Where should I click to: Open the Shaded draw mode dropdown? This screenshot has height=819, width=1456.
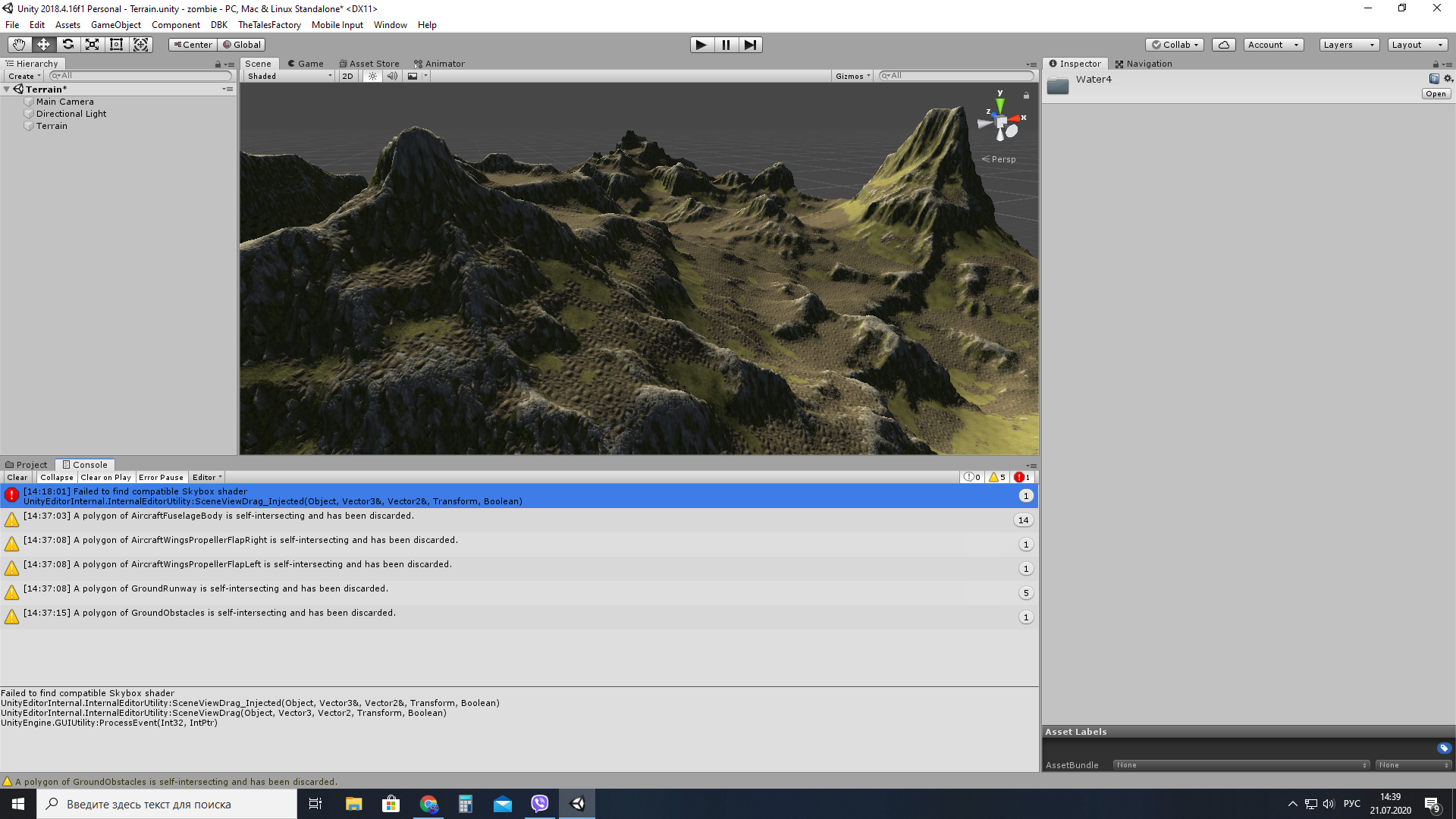(x=289, y=76)
